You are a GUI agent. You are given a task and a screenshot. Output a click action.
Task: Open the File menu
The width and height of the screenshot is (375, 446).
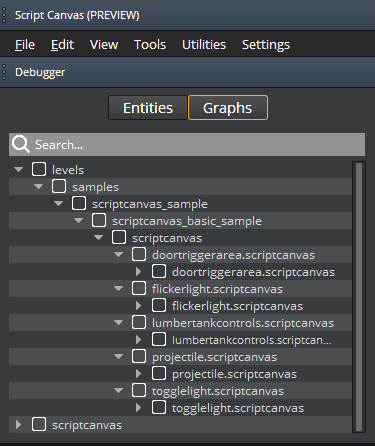pos(25,44)
